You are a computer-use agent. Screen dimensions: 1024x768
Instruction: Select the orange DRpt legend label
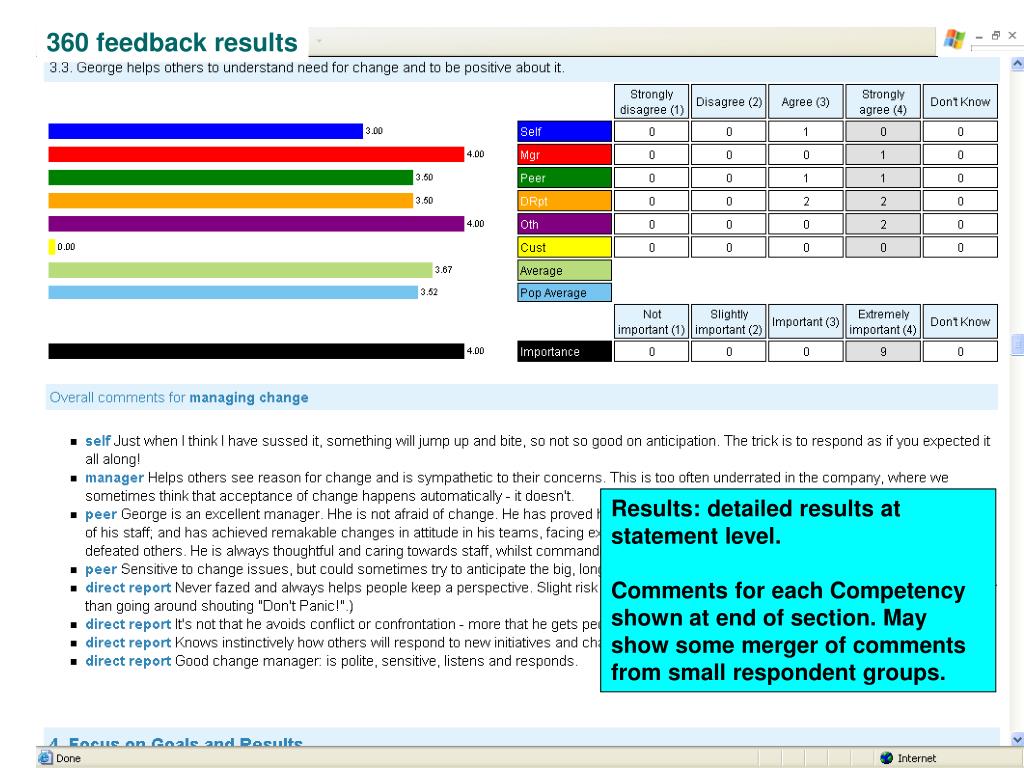point(564,201)
